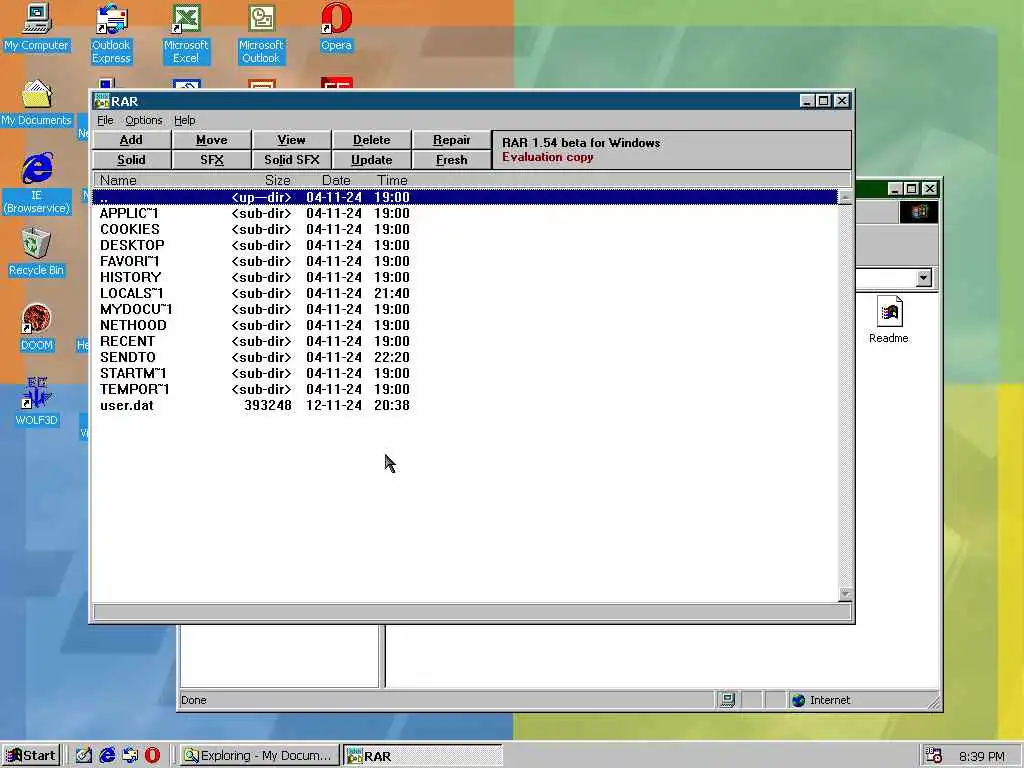Launch Opera browser desktop icon
The image size is (1024, 768).
[336, 28]
